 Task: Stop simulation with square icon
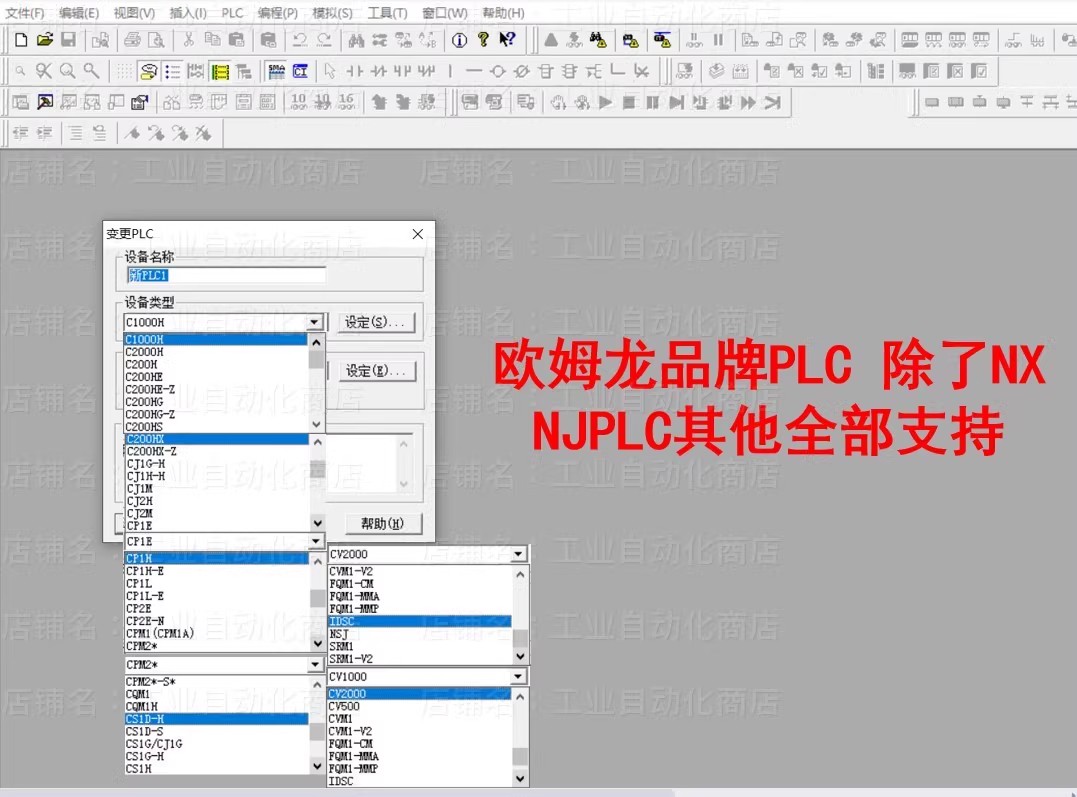628,102
